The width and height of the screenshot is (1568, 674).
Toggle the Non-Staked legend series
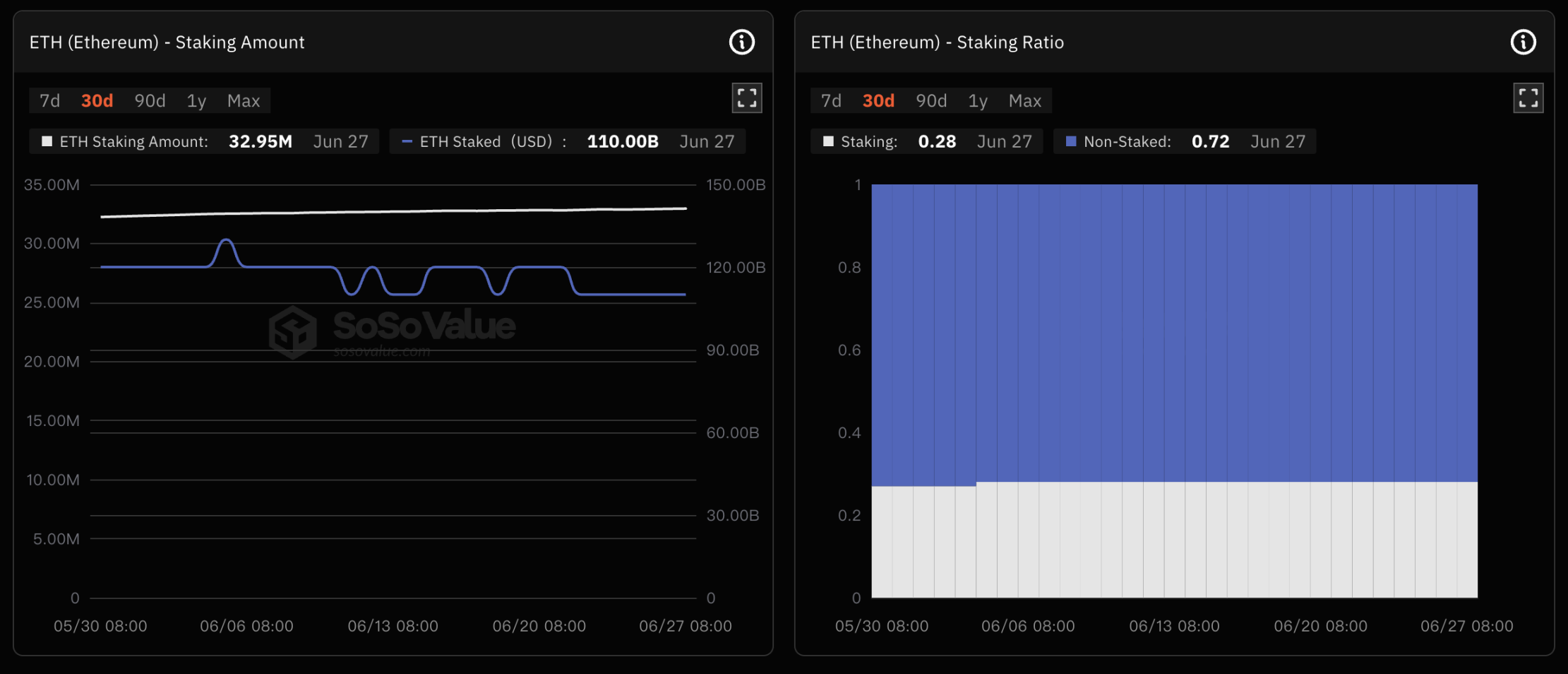pyautogui.click(x=1127, y=142)
